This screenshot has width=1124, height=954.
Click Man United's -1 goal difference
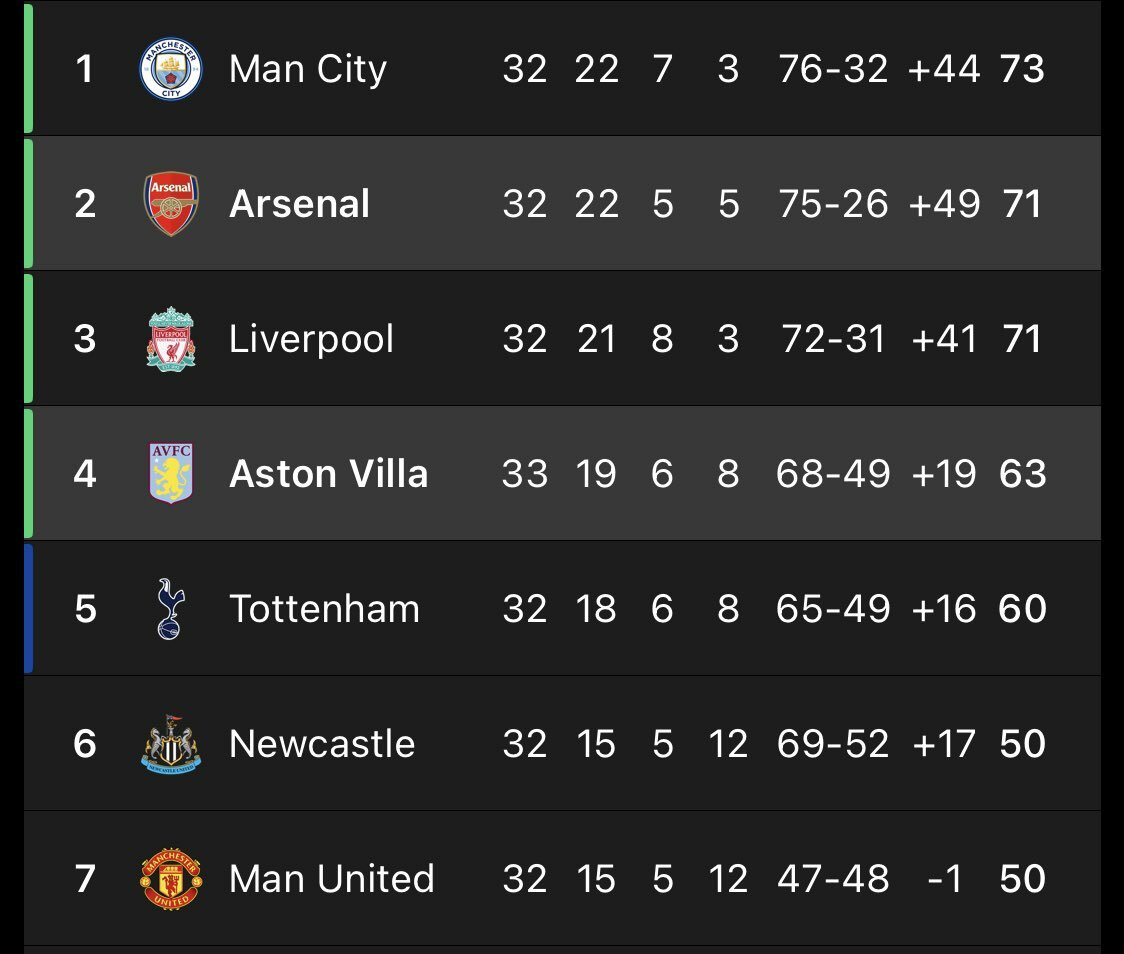coord(945,879)
